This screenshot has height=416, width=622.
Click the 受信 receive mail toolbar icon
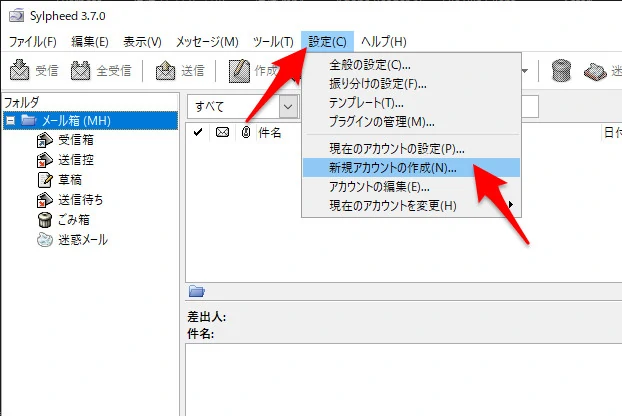(x=19, y=70)
